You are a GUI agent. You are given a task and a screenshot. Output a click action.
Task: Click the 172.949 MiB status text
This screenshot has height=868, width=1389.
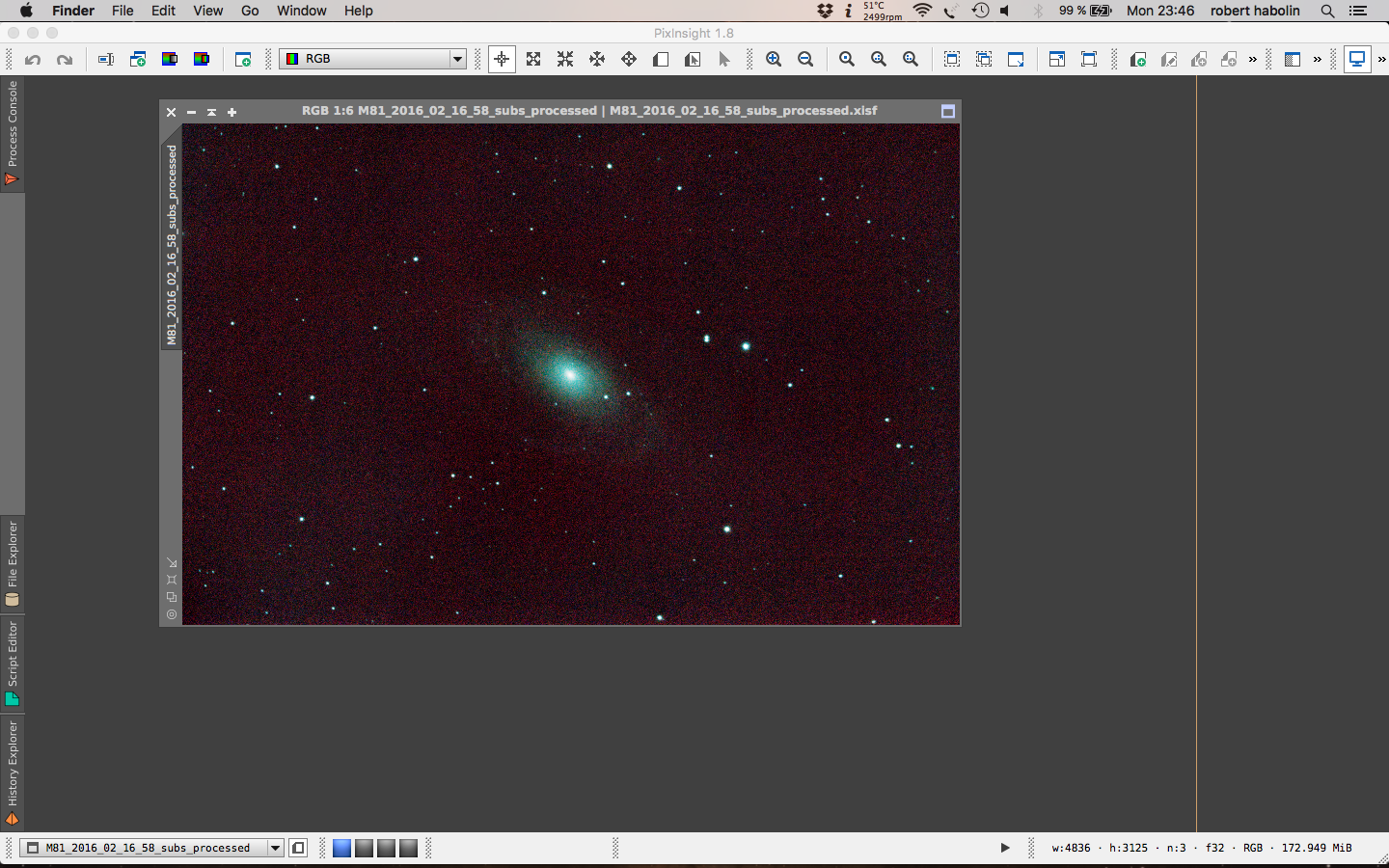pos(1317,848)
